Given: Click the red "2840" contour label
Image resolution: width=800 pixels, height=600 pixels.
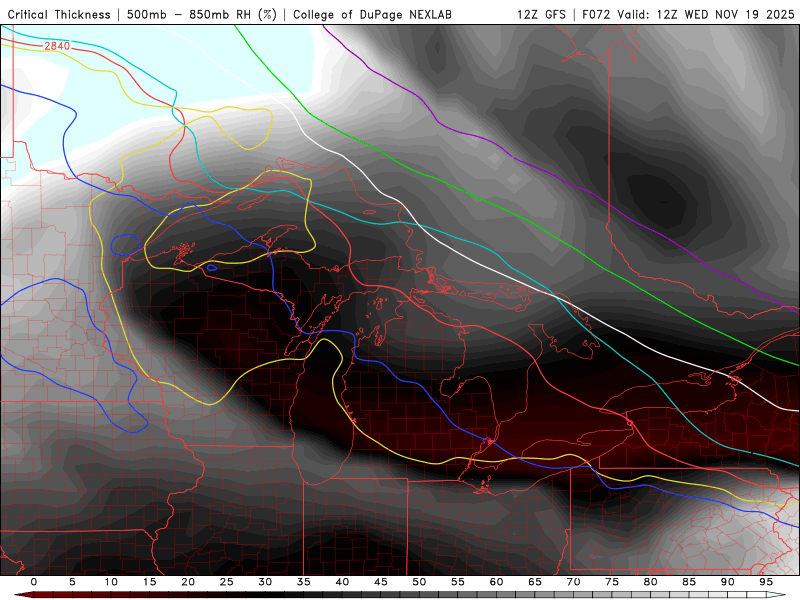Looking at the screenshot, I should coord(57,46).
